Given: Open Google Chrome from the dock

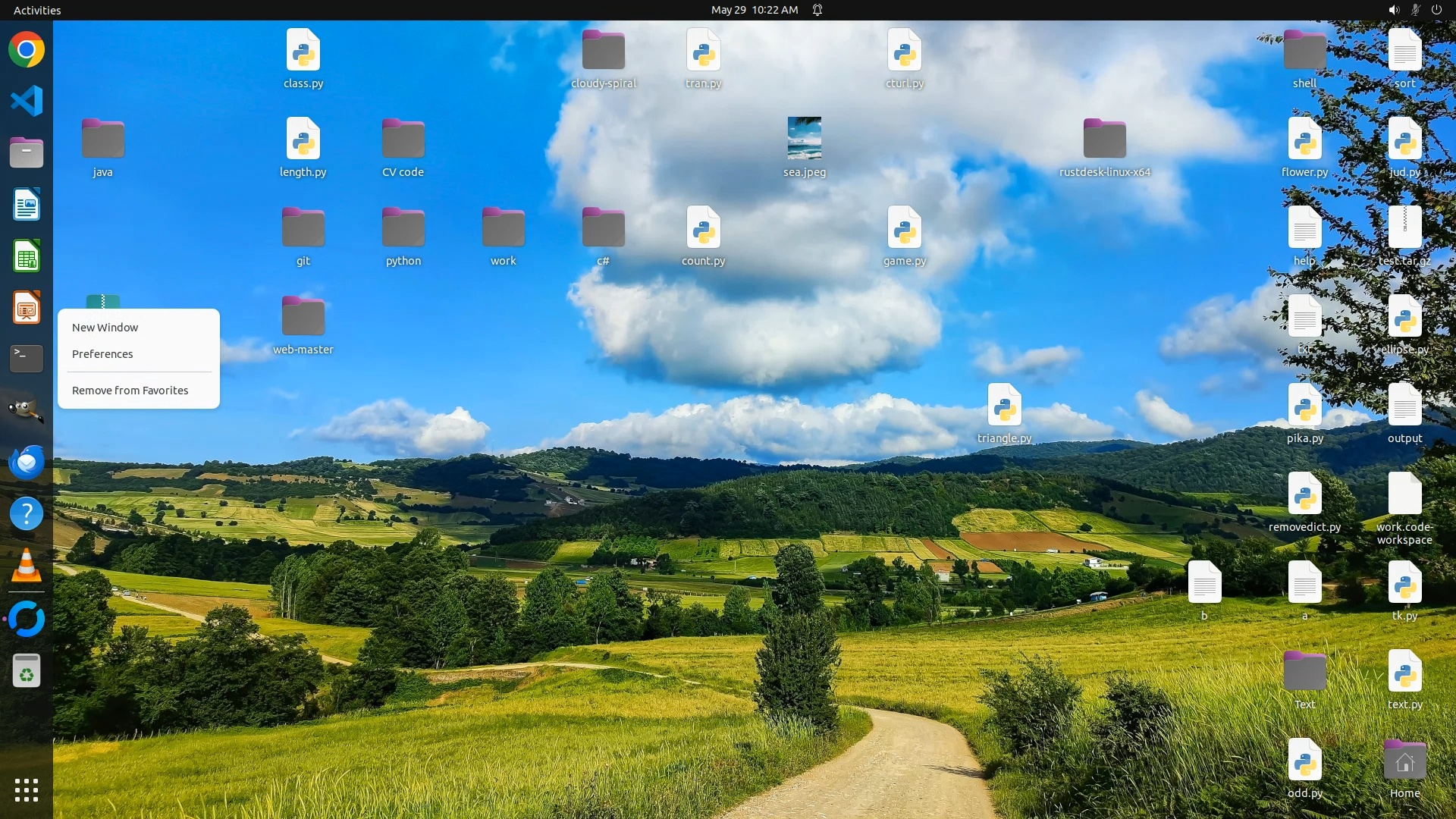Looking at the screenshot, I should pos(27,50).
